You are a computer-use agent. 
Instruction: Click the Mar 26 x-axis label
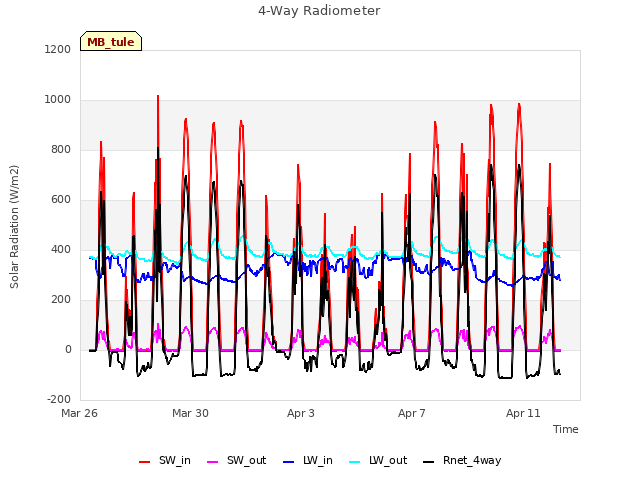80,413
